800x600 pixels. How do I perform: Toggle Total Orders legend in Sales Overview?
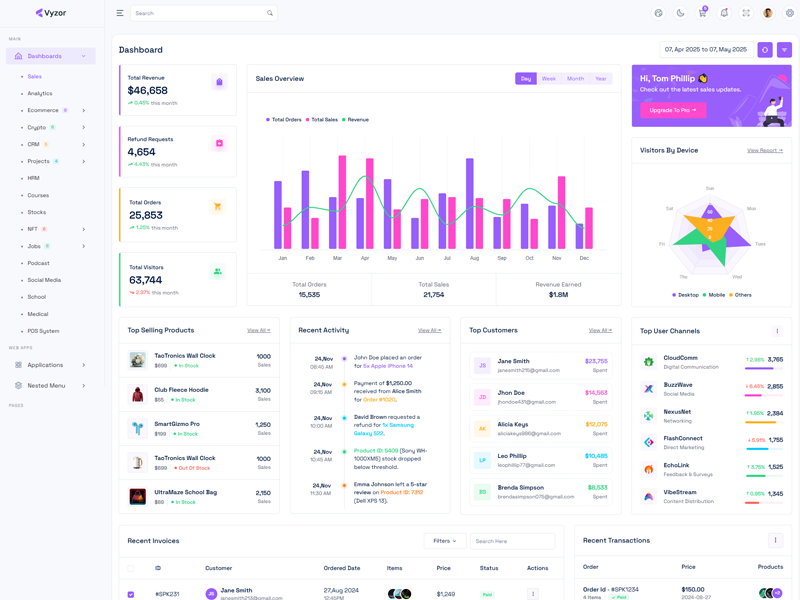pyautogui.click(x=284, y=120)
